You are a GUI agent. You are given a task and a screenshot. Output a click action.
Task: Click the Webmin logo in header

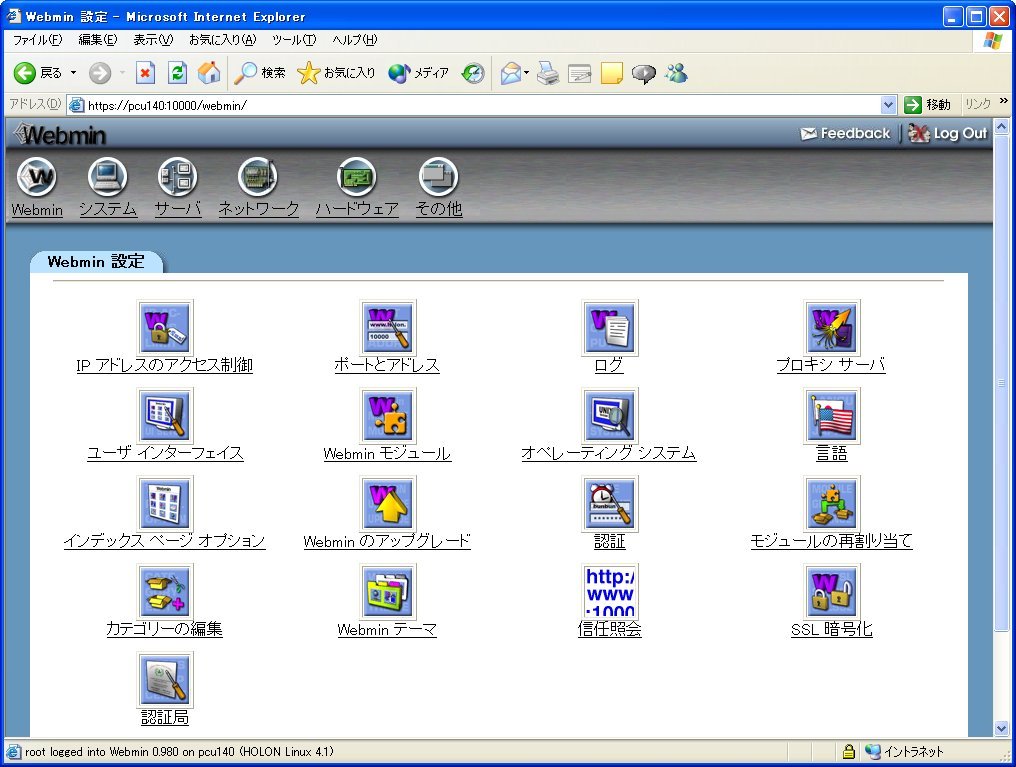click(60, 135)
